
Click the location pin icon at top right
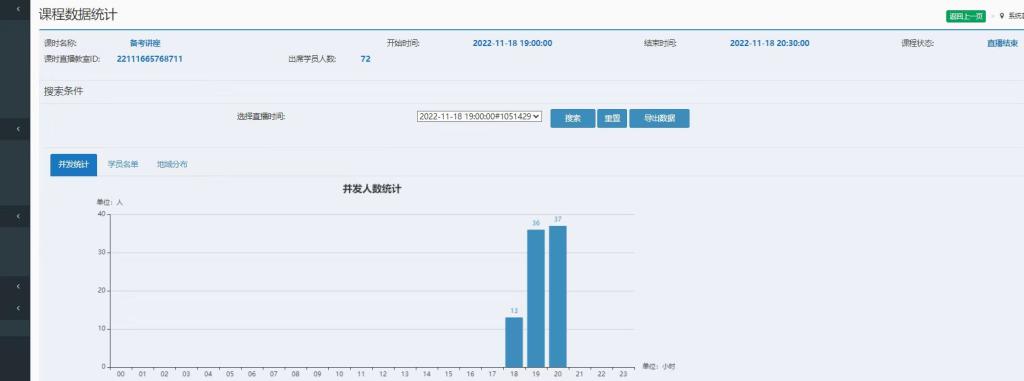[1002, 16]
